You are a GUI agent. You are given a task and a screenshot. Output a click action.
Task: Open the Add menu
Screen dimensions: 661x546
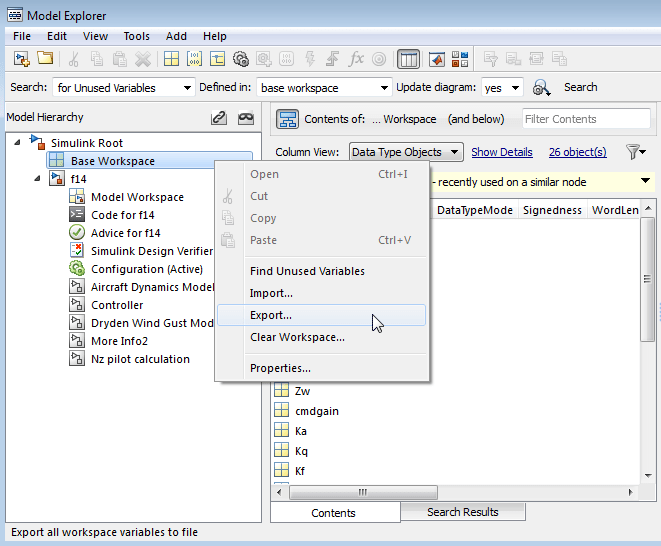(x=176, y=36)
